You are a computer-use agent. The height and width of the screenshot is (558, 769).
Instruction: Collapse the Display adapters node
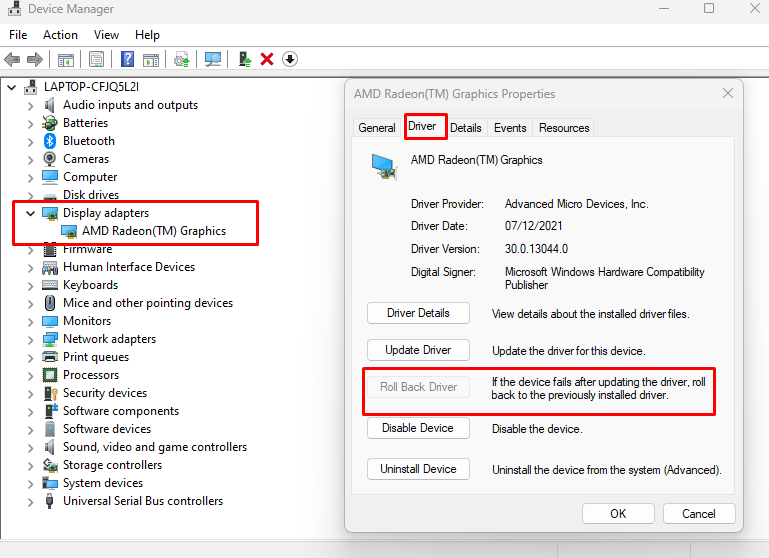(x=30, y=213)
